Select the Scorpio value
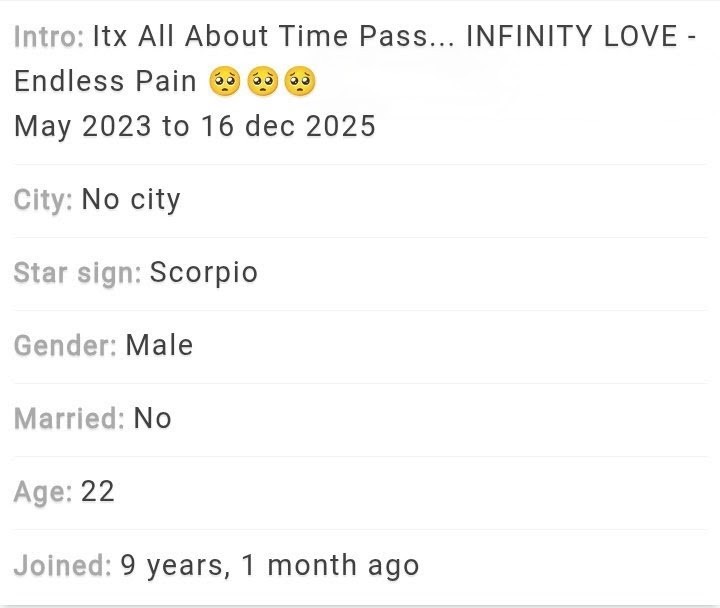This screenshot has width=720, height=608. tap(204, 273)
